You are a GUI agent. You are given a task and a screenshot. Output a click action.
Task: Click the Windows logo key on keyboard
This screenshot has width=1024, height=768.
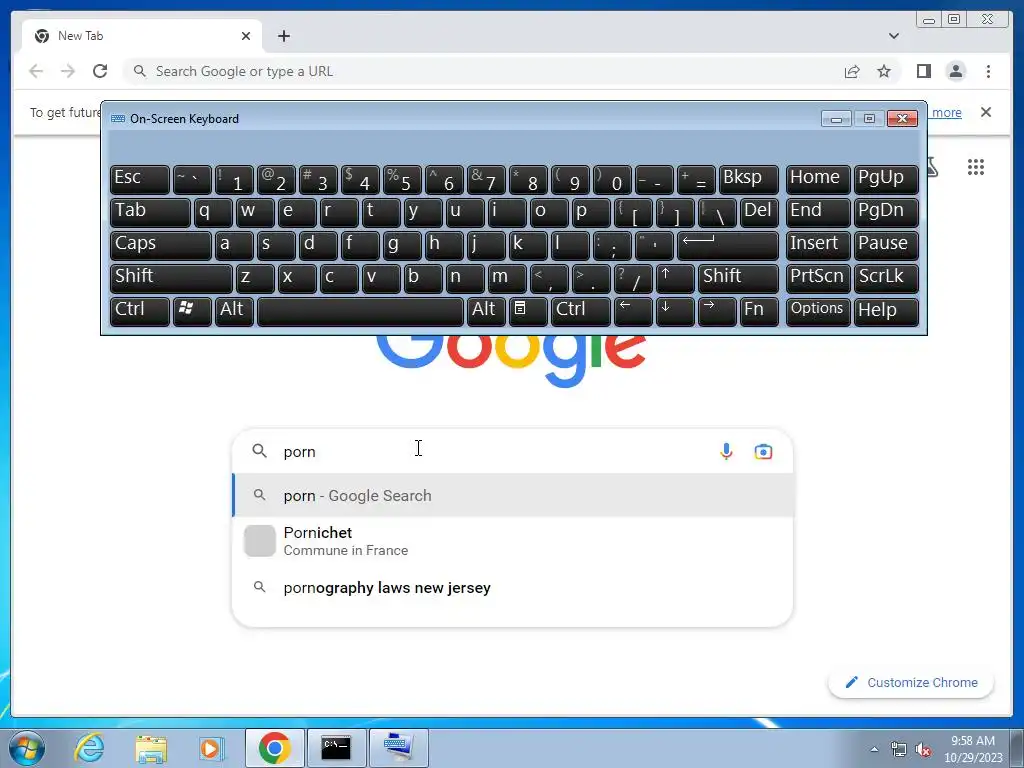click(191, 311)
